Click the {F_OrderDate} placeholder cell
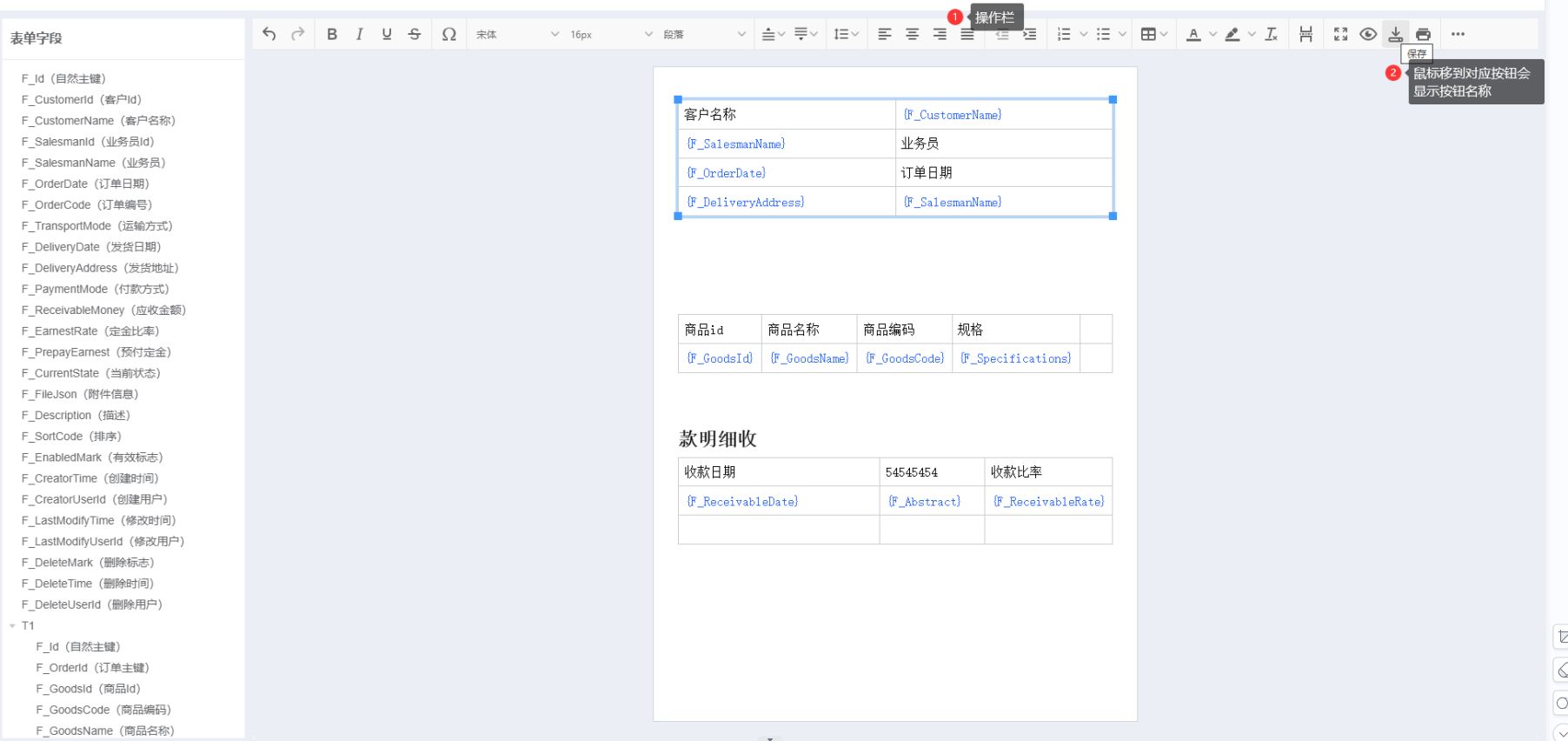Viewport: 1568px width, 741px height. (x=727, y=173)
